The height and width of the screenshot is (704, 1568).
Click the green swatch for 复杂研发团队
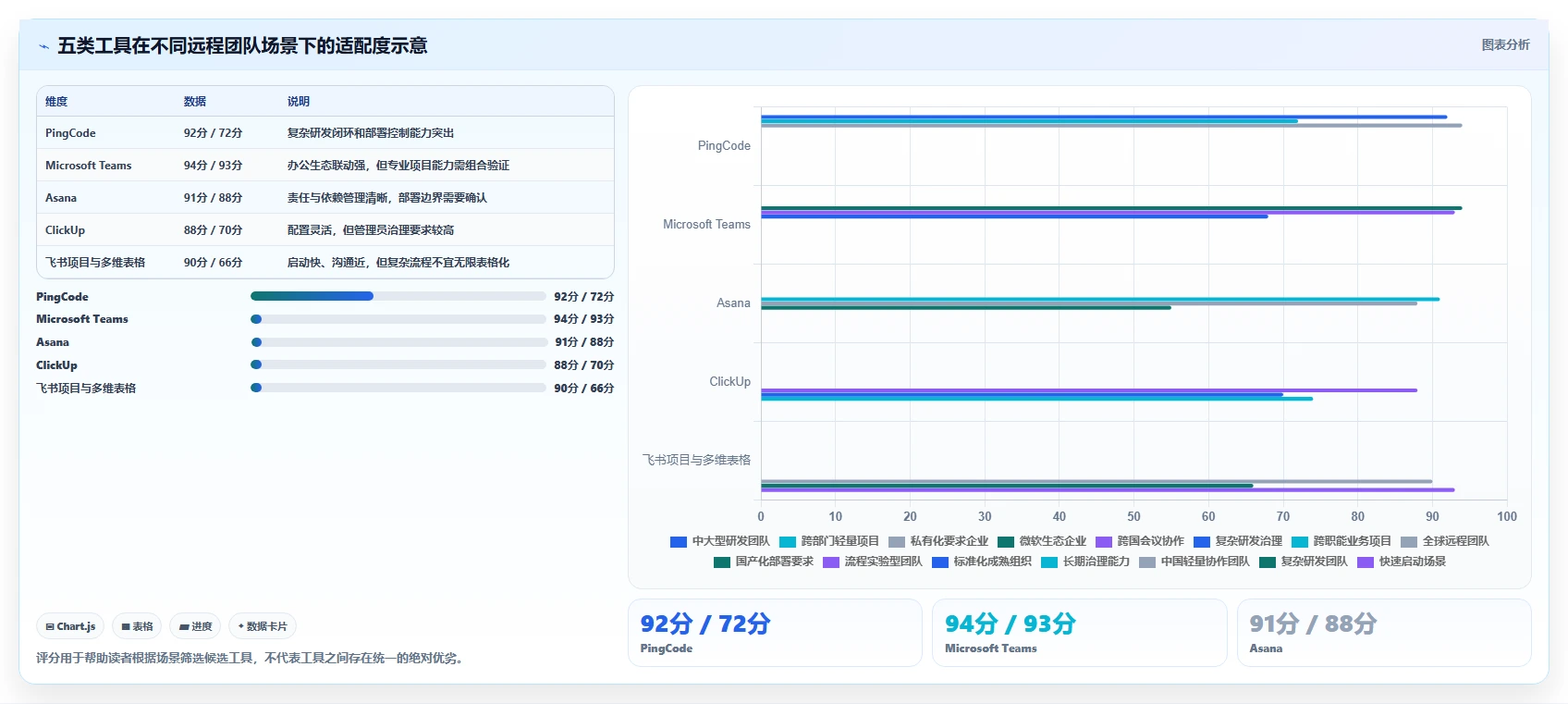pos(1268,562)
